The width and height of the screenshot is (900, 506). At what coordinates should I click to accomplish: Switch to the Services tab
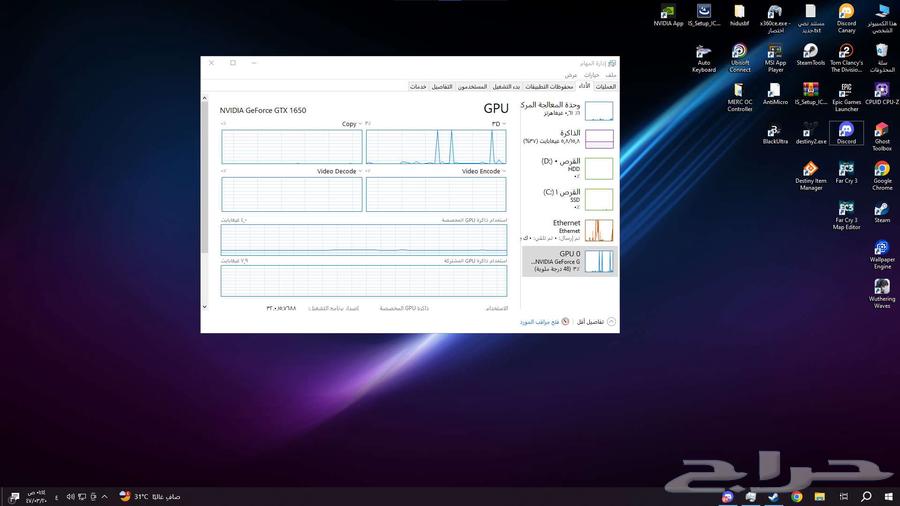(418, 87)
